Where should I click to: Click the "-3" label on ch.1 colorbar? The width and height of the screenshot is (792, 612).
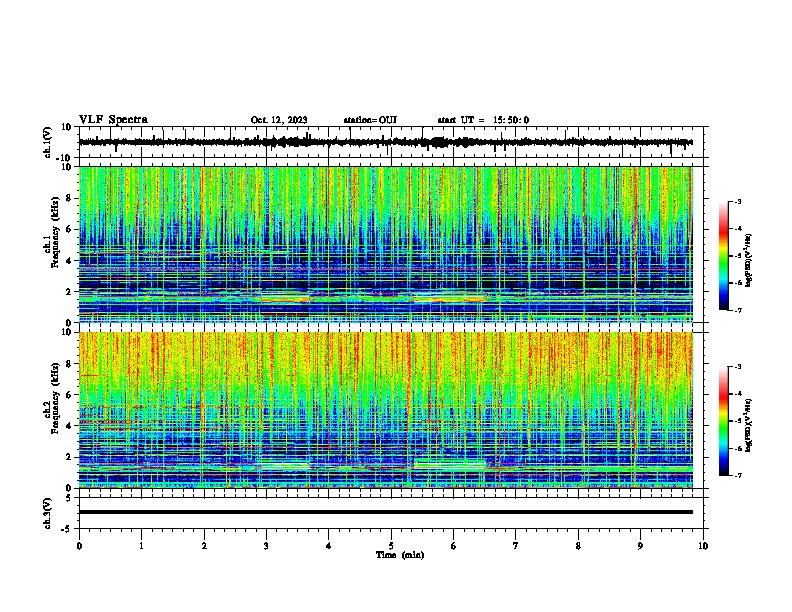(x=738, y=201)
